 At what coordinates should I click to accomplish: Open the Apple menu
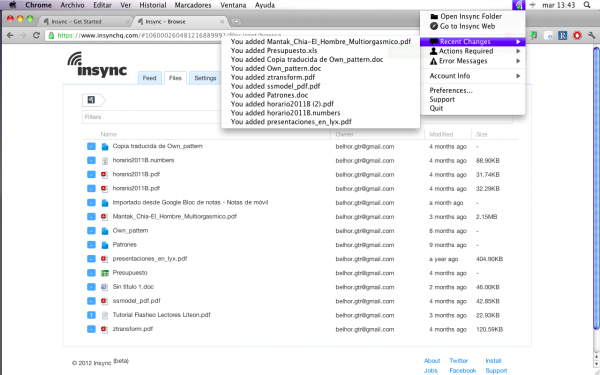(13, 5)
